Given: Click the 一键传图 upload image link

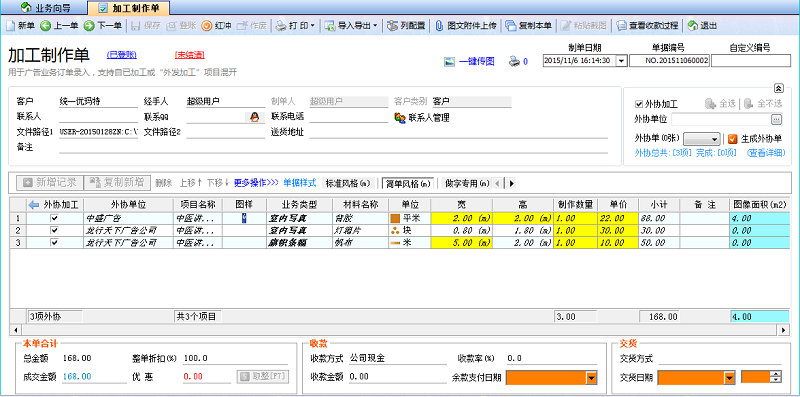Looking at the screenshot, I should 469,62.
